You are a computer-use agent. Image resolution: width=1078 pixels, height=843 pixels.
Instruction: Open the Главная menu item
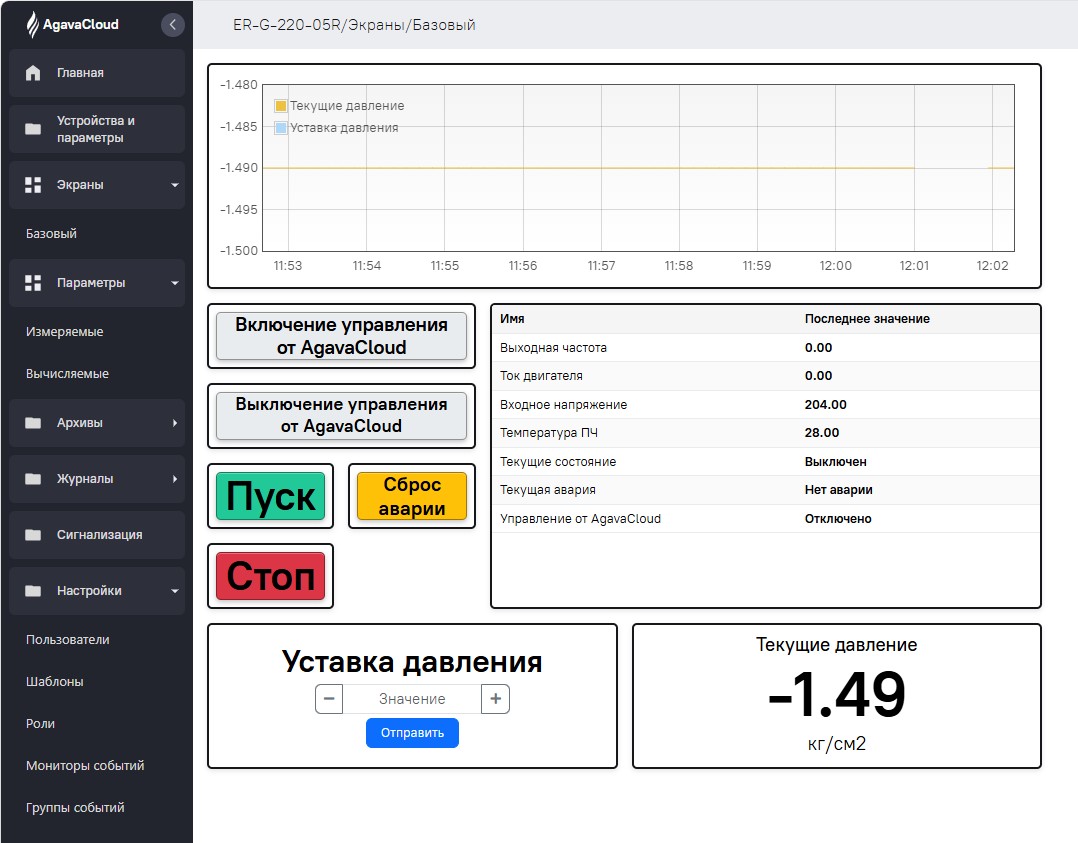click(x=97, y=73)
